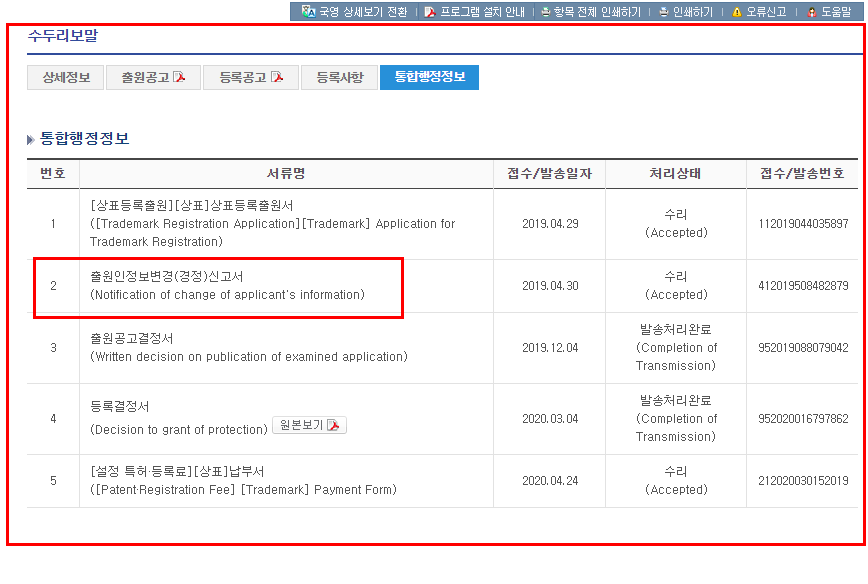
Task: Switch to the 등록사항 tab
Action: [339, 77]
